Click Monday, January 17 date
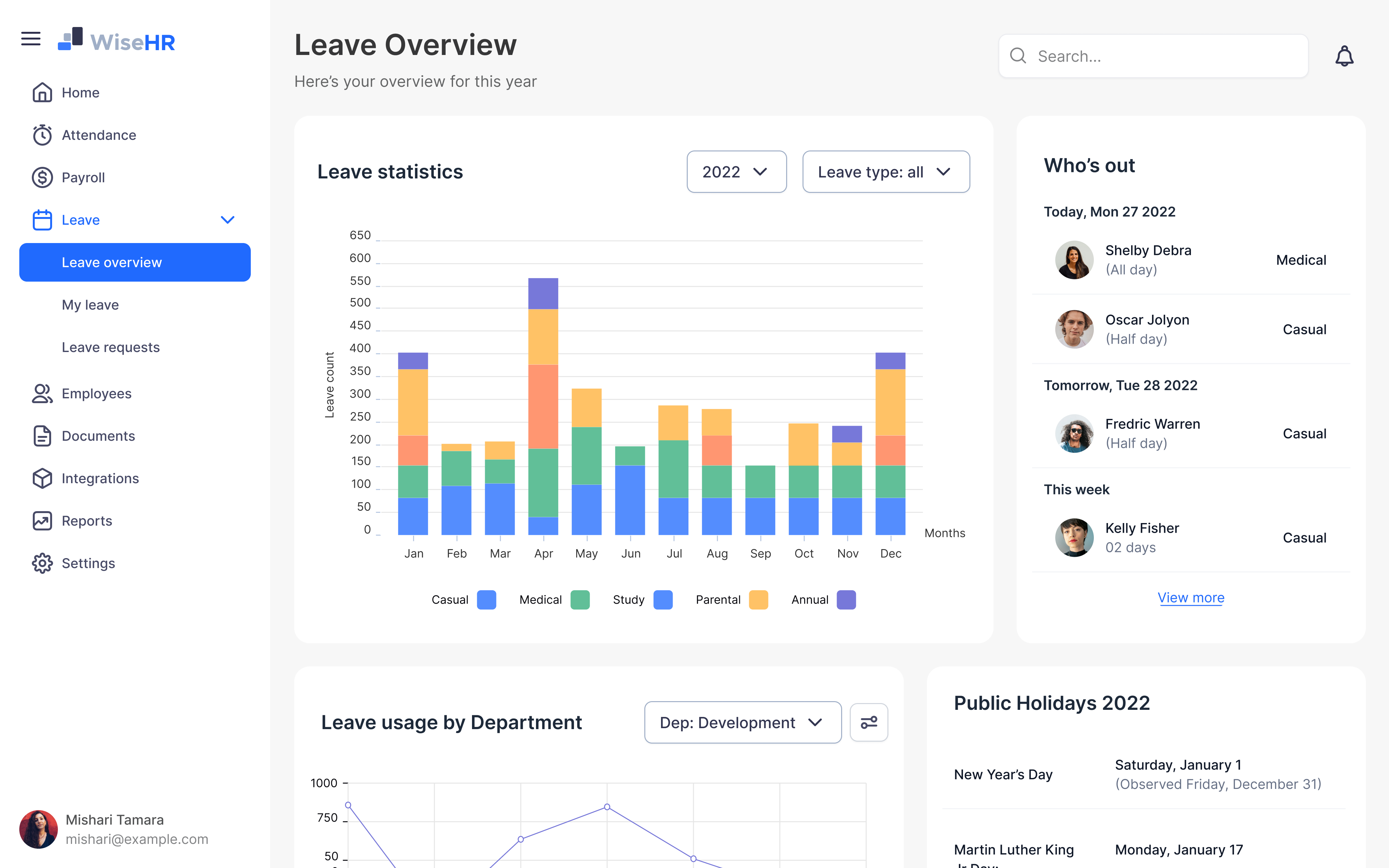Viewport: 1389px width, 868px height. pos(1179,850)
